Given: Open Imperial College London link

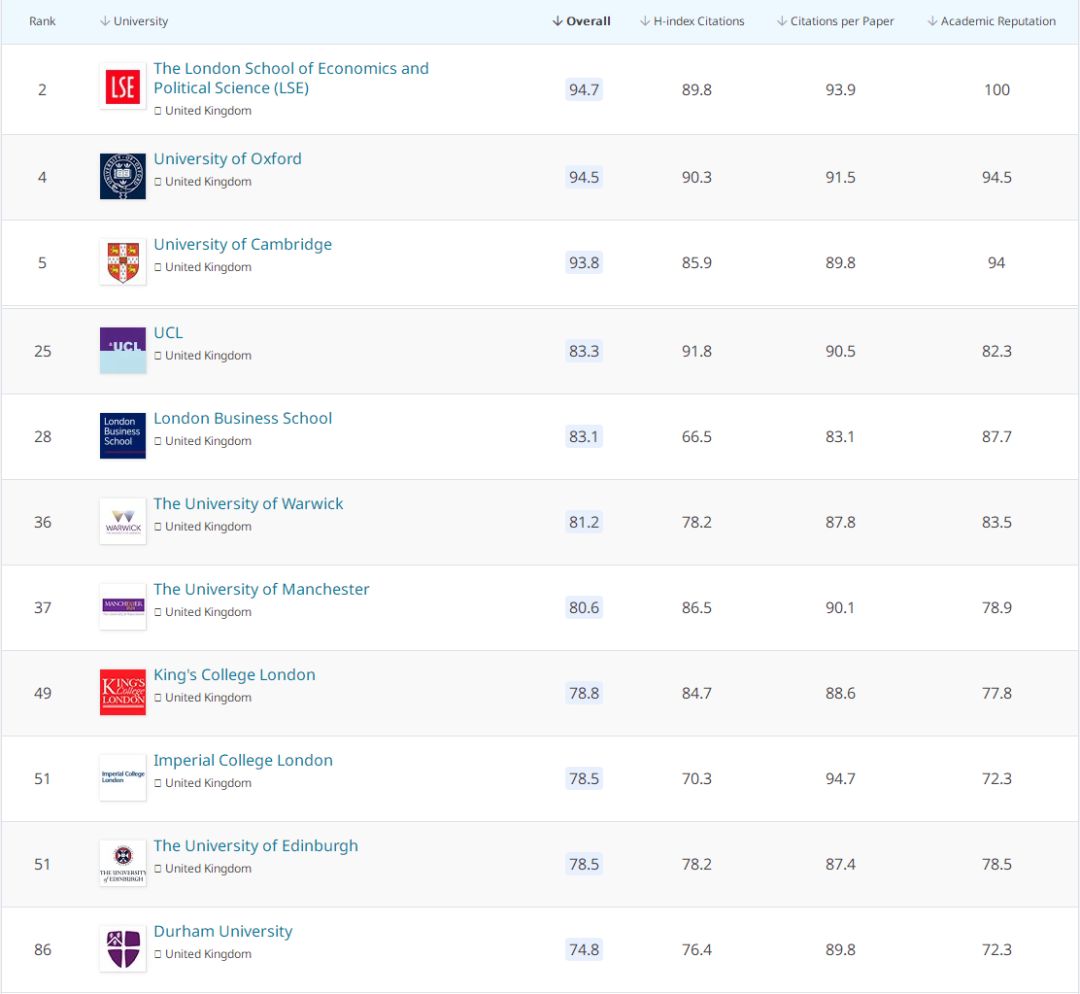Looking at the screenshot, I should 243,760.
